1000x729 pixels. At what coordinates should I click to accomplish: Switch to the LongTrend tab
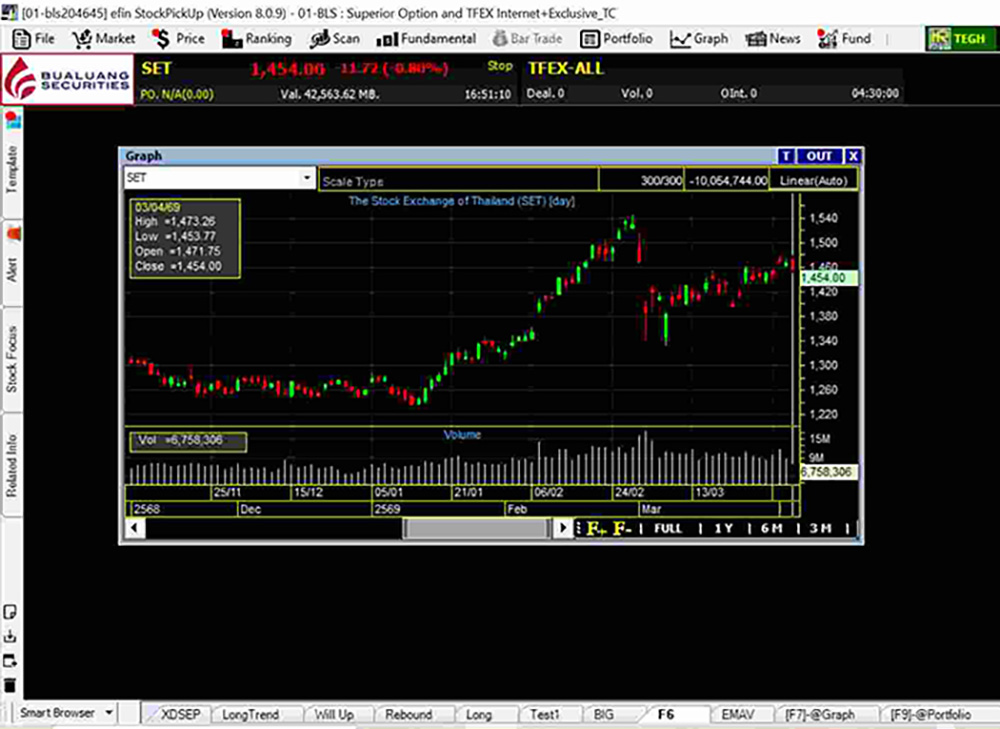pyautogui.click(x=250, y=714)
